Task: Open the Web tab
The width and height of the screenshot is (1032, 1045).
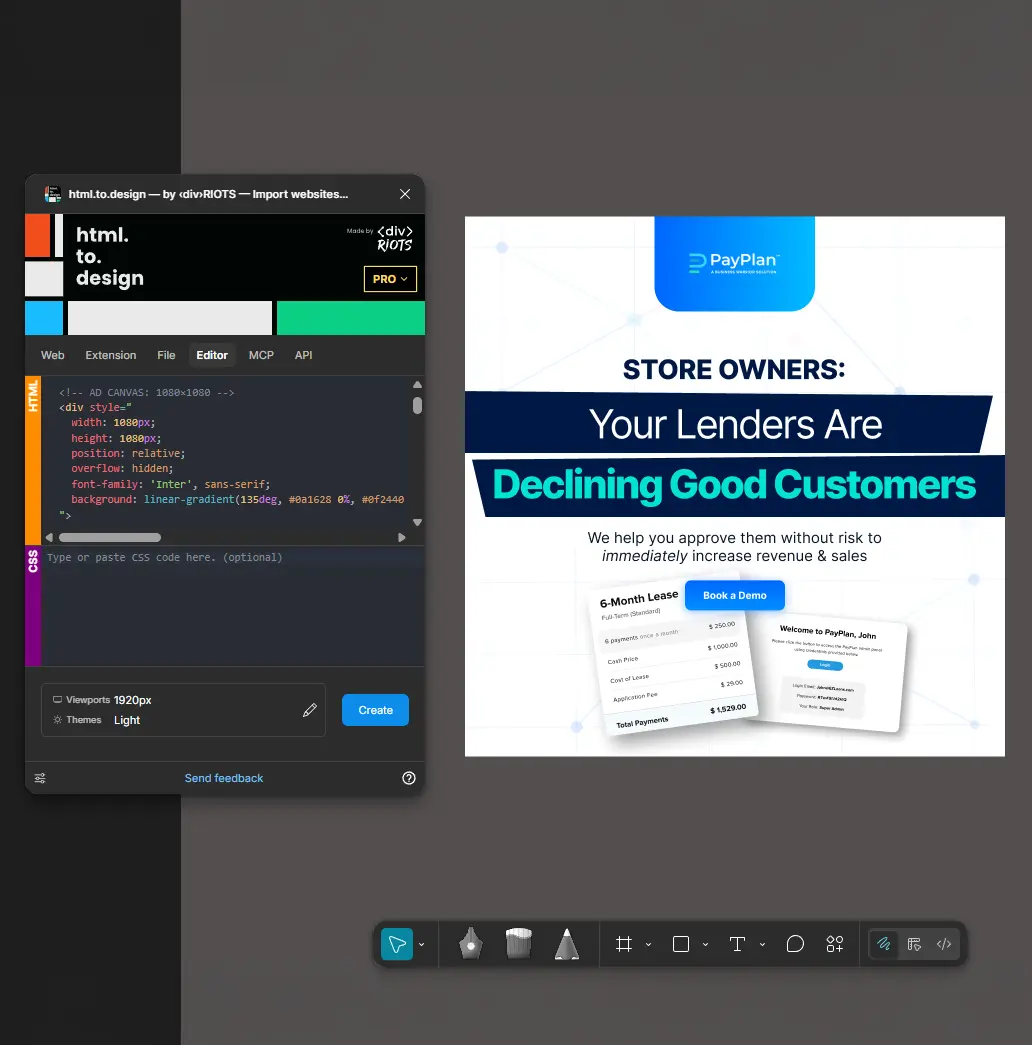Action: point(53,355)
